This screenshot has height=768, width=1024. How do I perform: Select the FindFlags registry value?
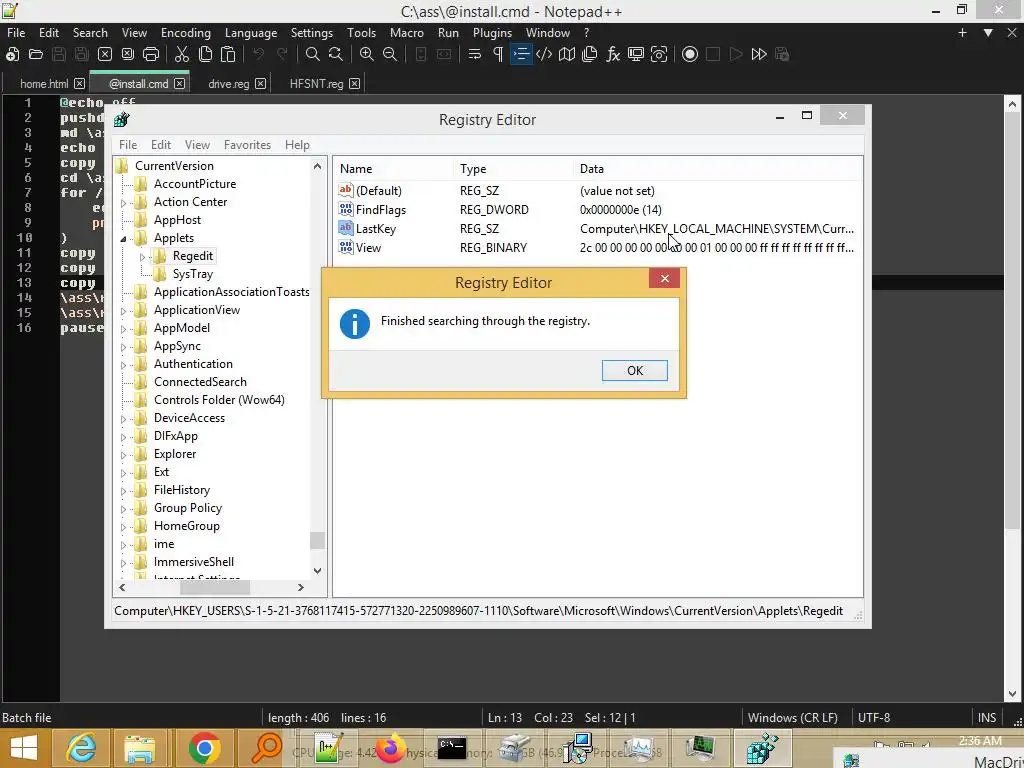(x=381, y=210)
